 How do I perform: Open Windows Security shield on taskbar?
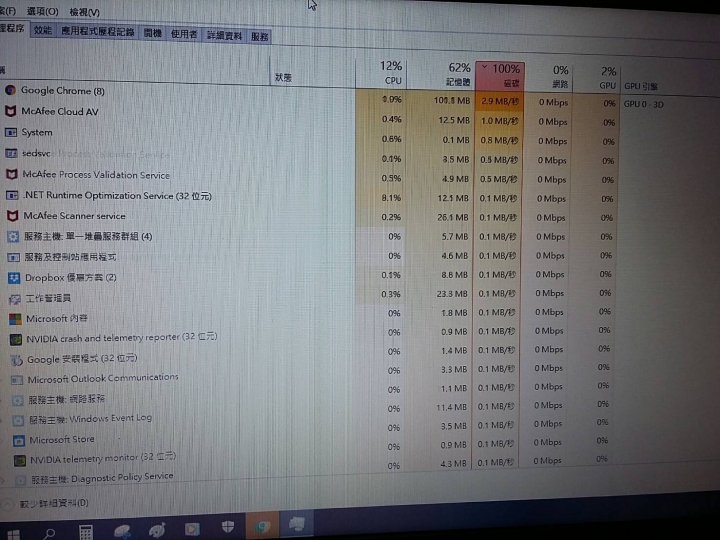pyautogui.click(x=228, y=526)
